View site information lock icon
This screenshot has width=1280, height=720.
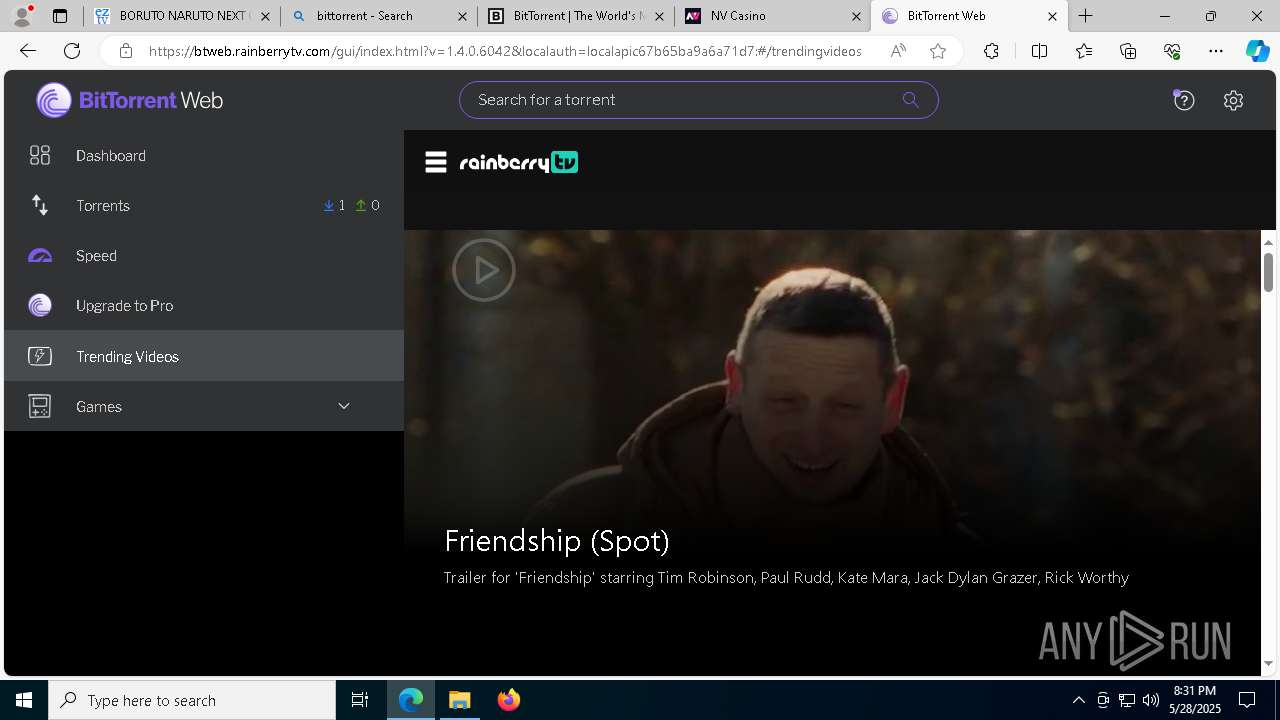pos(125,51)
